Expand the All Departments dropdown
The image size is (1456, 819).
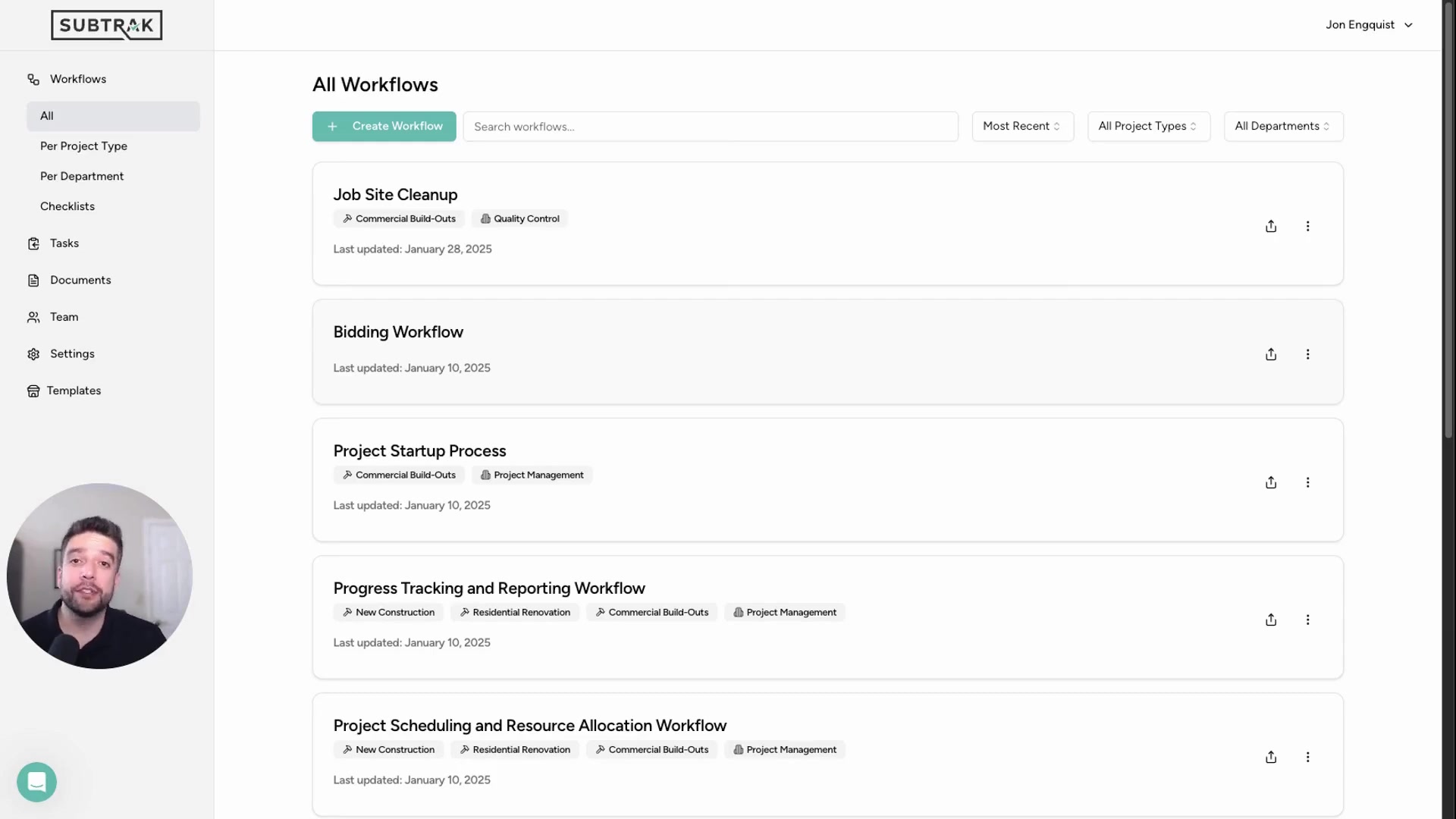(x=1282, y=126)
